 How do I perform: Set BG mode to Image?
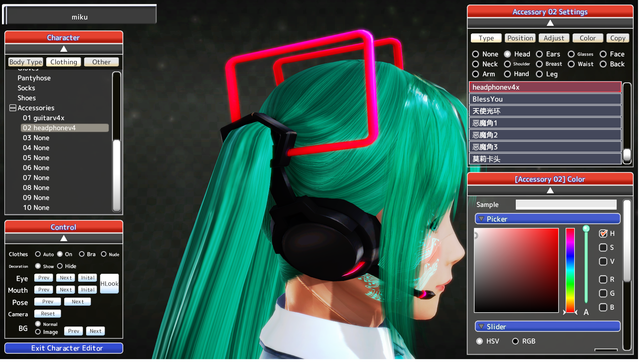(x=38, y=332)
